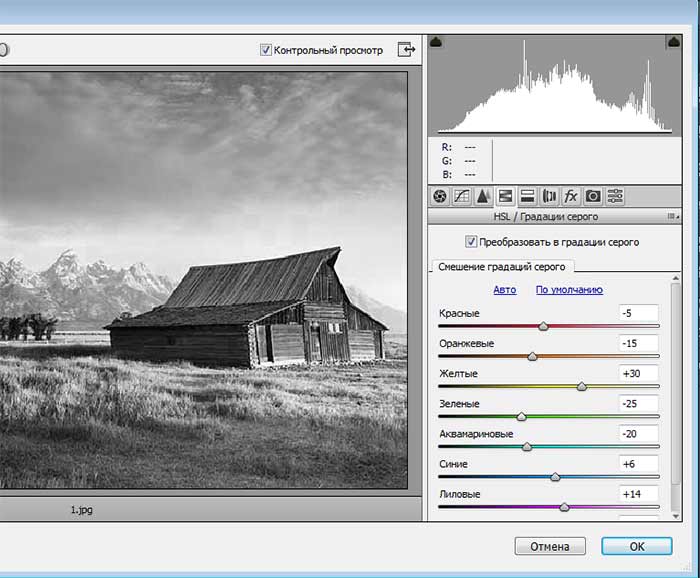Screen dimensions: 700x578
Task: Open the Split Toning panel icon
Action: click(527, 196)
